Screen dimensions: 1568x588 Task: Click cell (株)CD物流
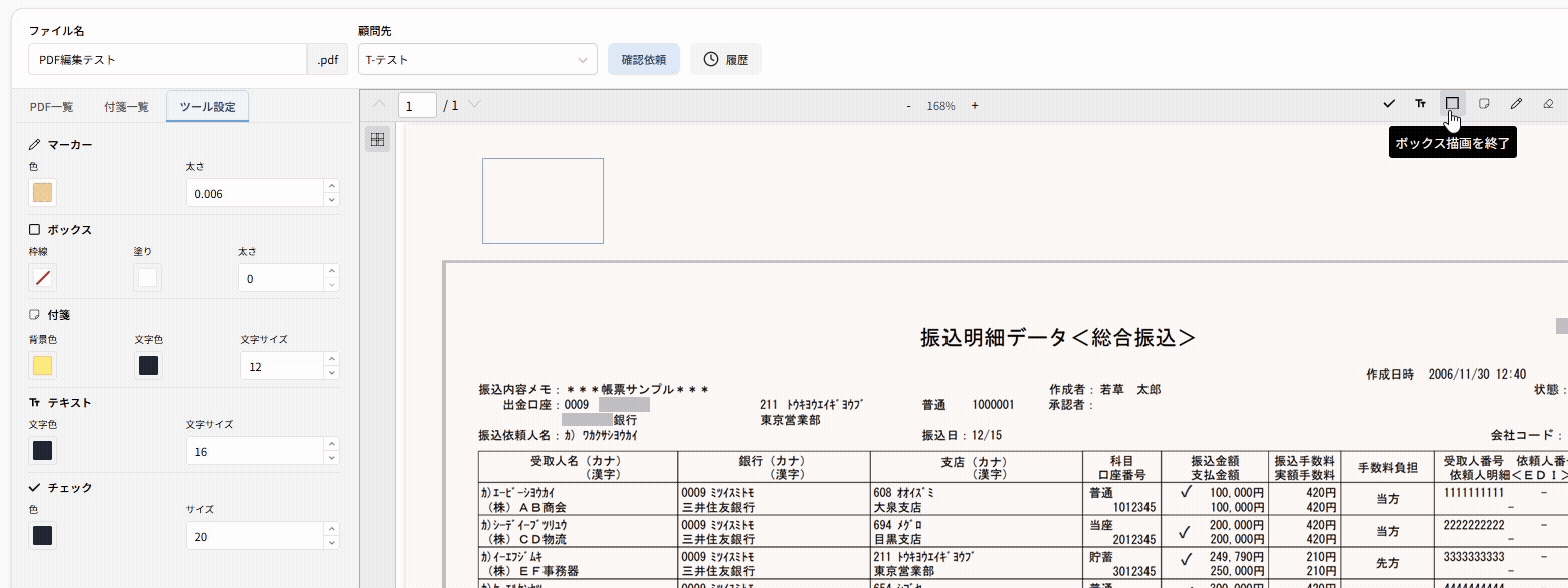click(525, 539)
